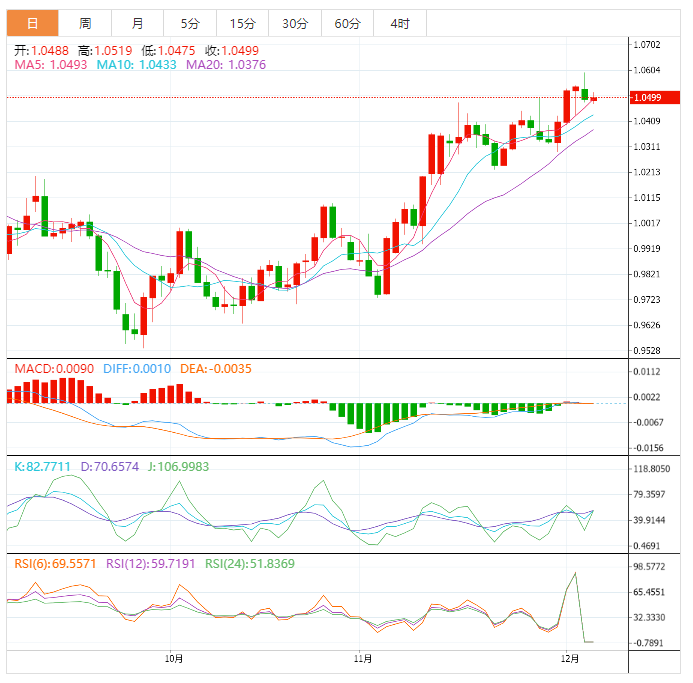Click the KDJ K value label
The image size is (693, 683).
point(42,466)
